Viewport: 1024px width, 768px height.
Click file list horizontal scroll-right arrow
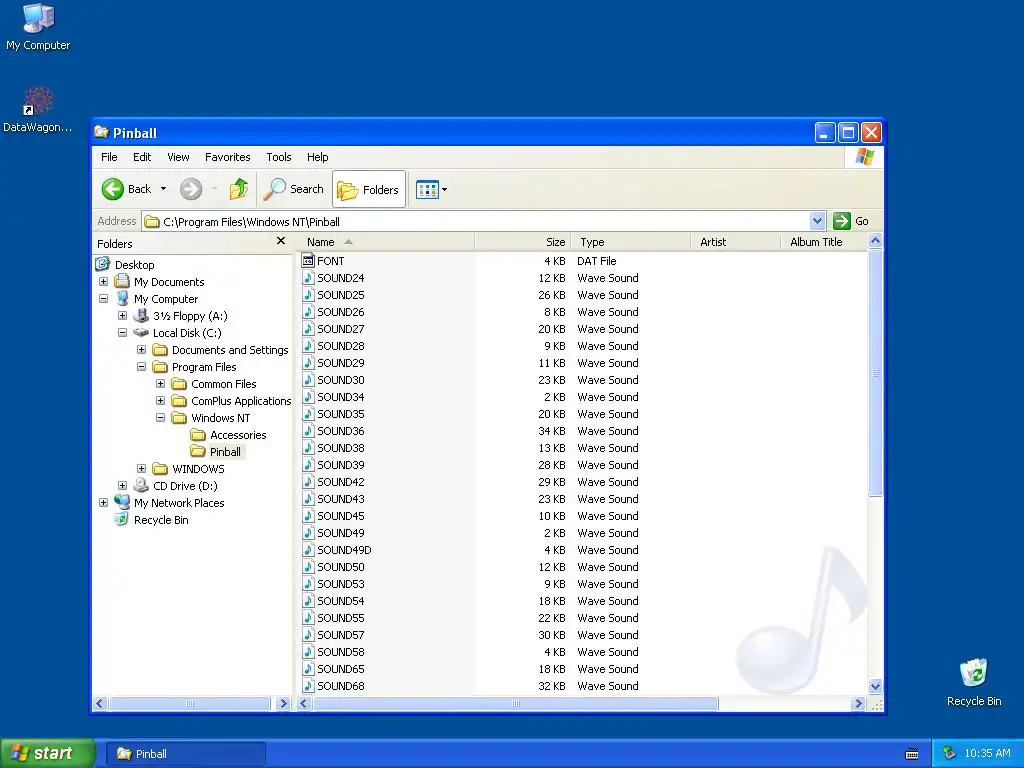tap(858, 703)
